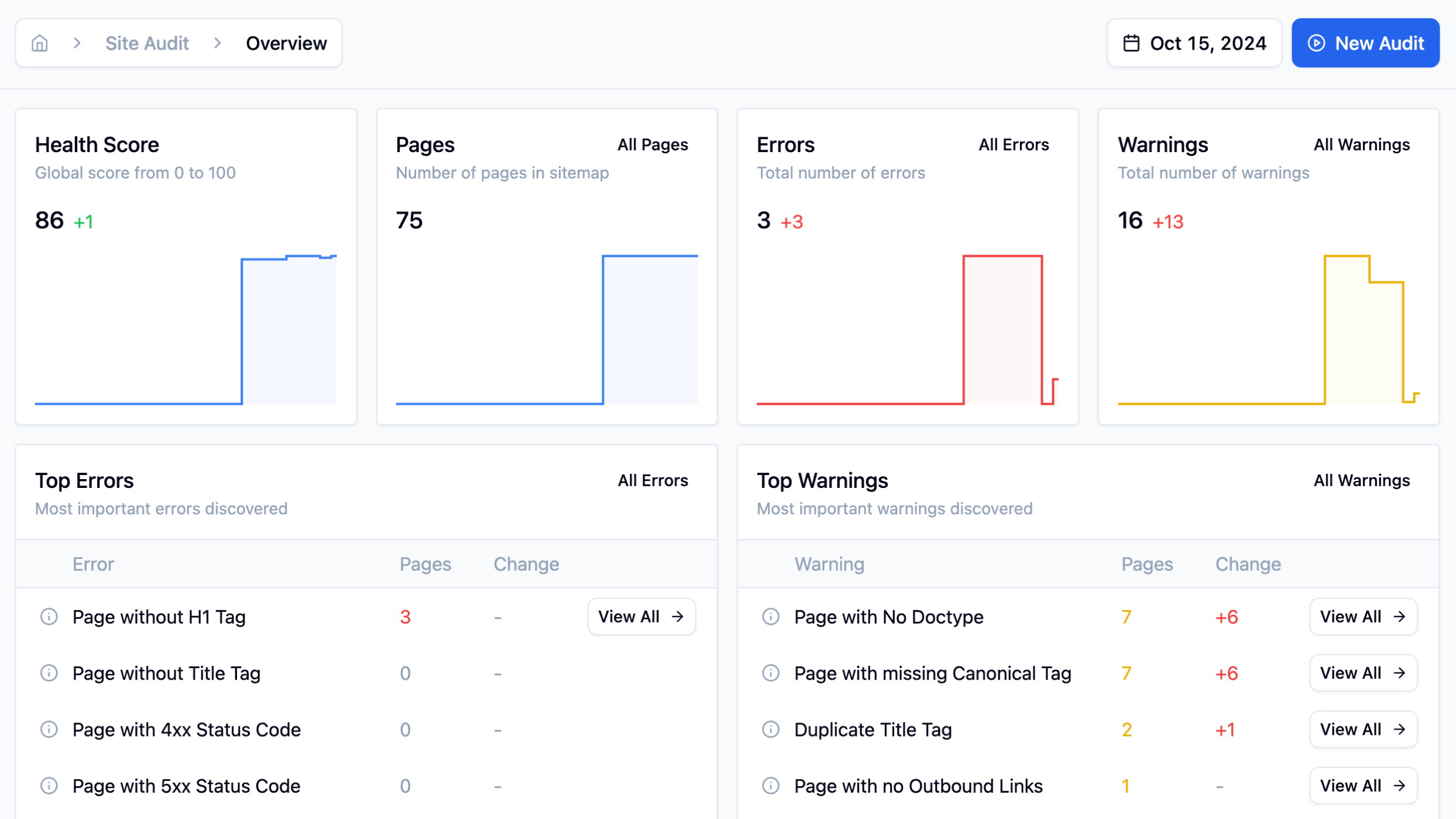
Task: Select the Overview breadcrumb item
Action: 286,43
